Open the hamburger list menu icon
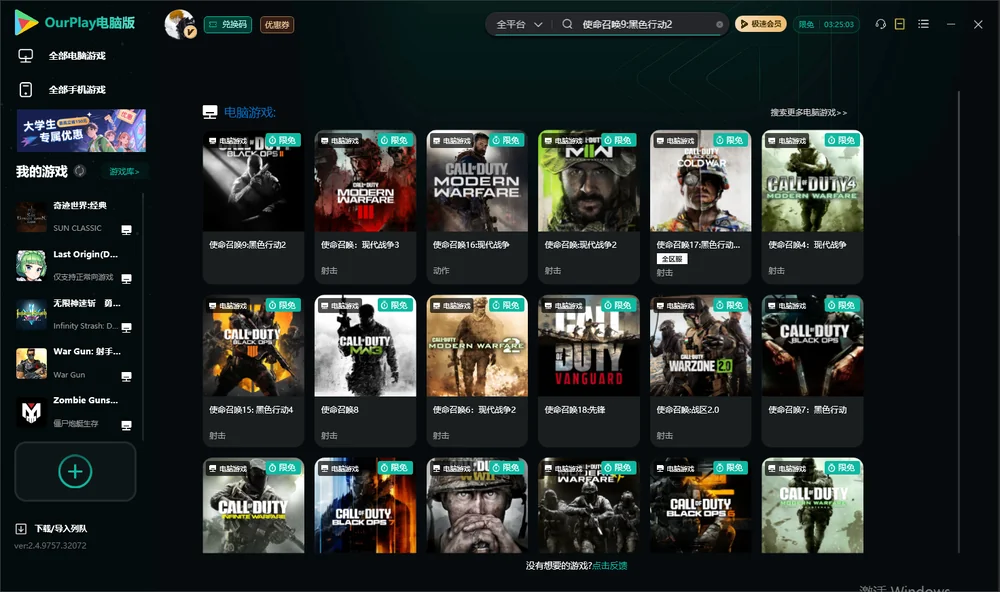Screen dimensions: 1000x592 (923, 24)
